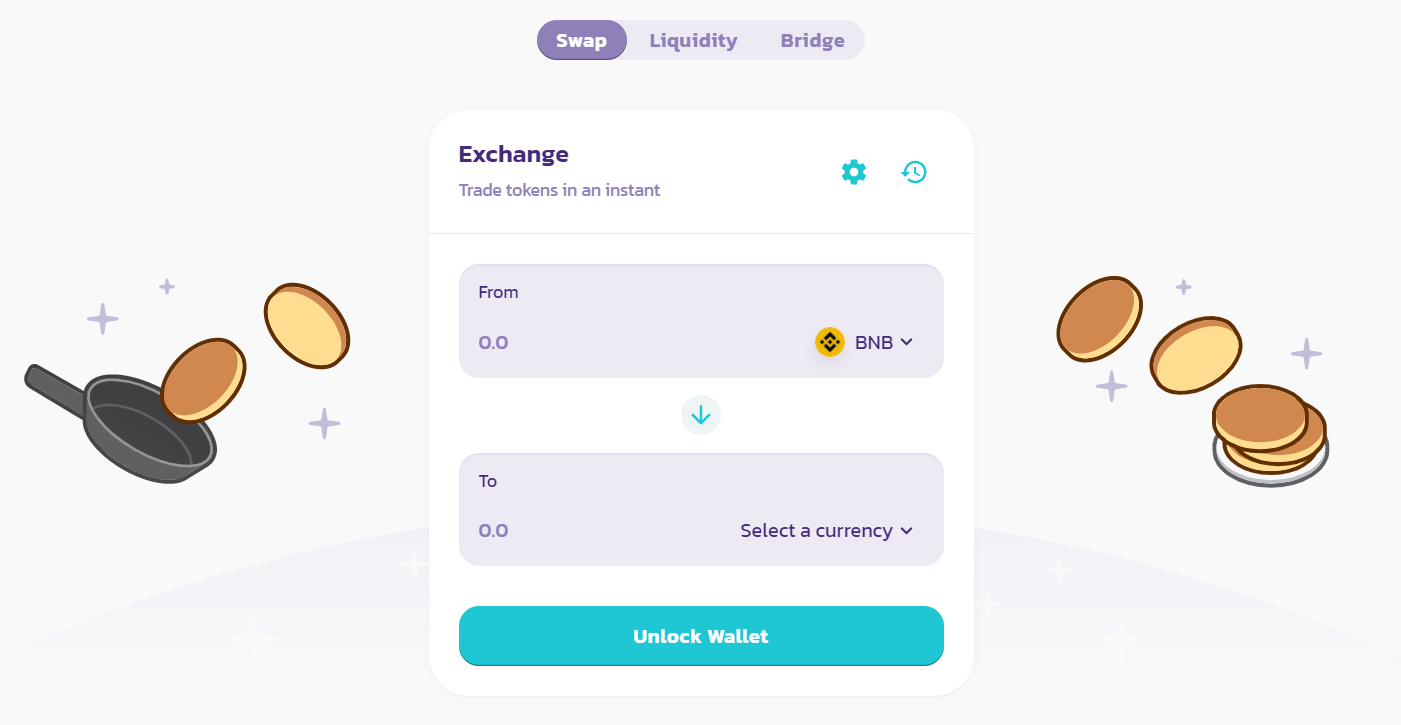
Task: Focus the To amount input field
Action: tap(600, 531)
